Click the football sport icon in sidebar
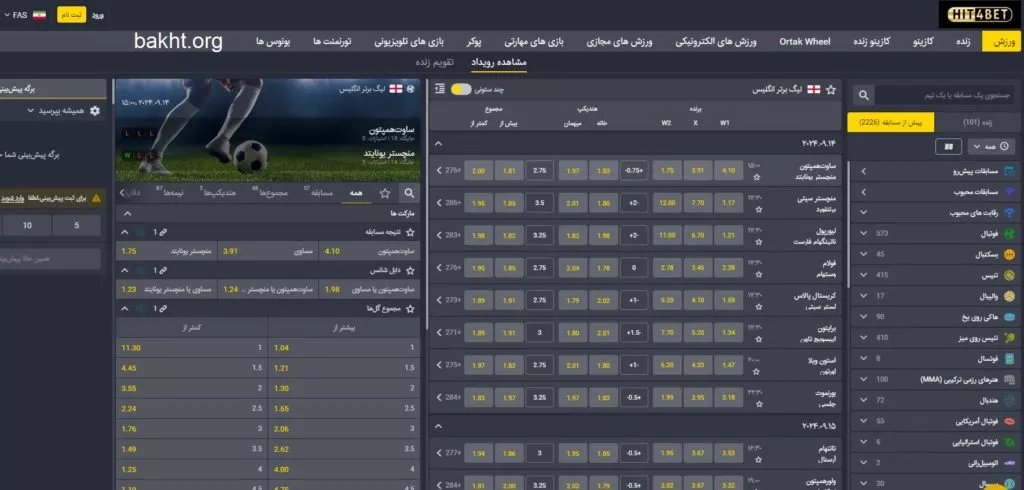The width and height of the screenshot is (1024, 490). tap(1010, 233)
